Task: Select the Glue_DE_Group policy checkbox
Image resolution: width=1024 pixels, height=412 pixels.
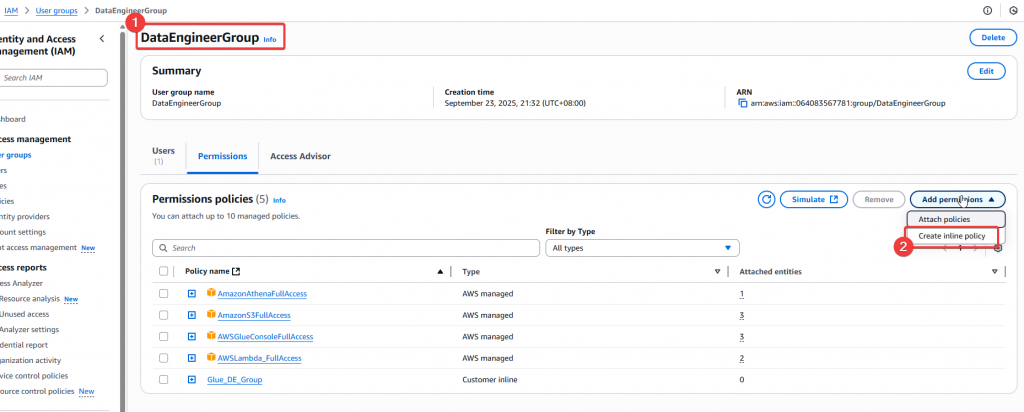Action: pyautogui.click(x=164, y=380)
